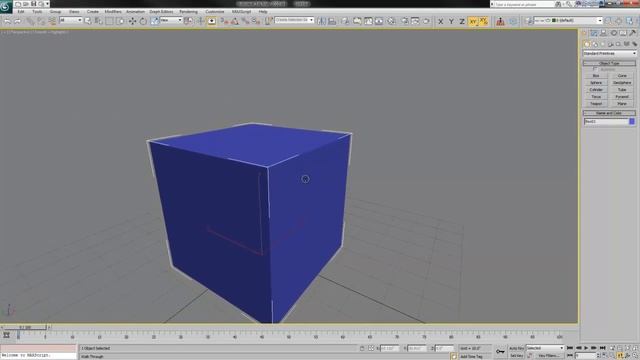Open the layer '0 (default)' dropdown

click(568, 20)
